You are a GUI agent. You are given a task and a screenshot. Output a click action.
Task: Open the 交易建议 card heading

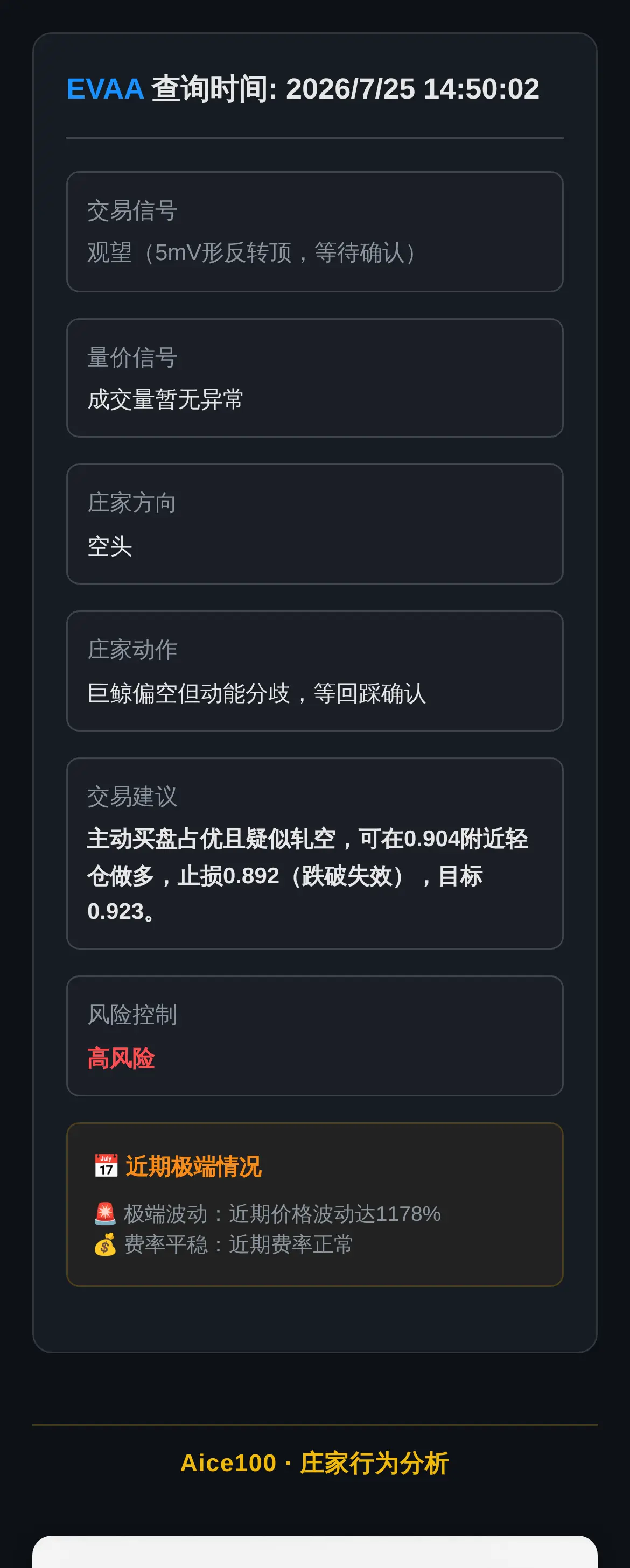point(132,796)
